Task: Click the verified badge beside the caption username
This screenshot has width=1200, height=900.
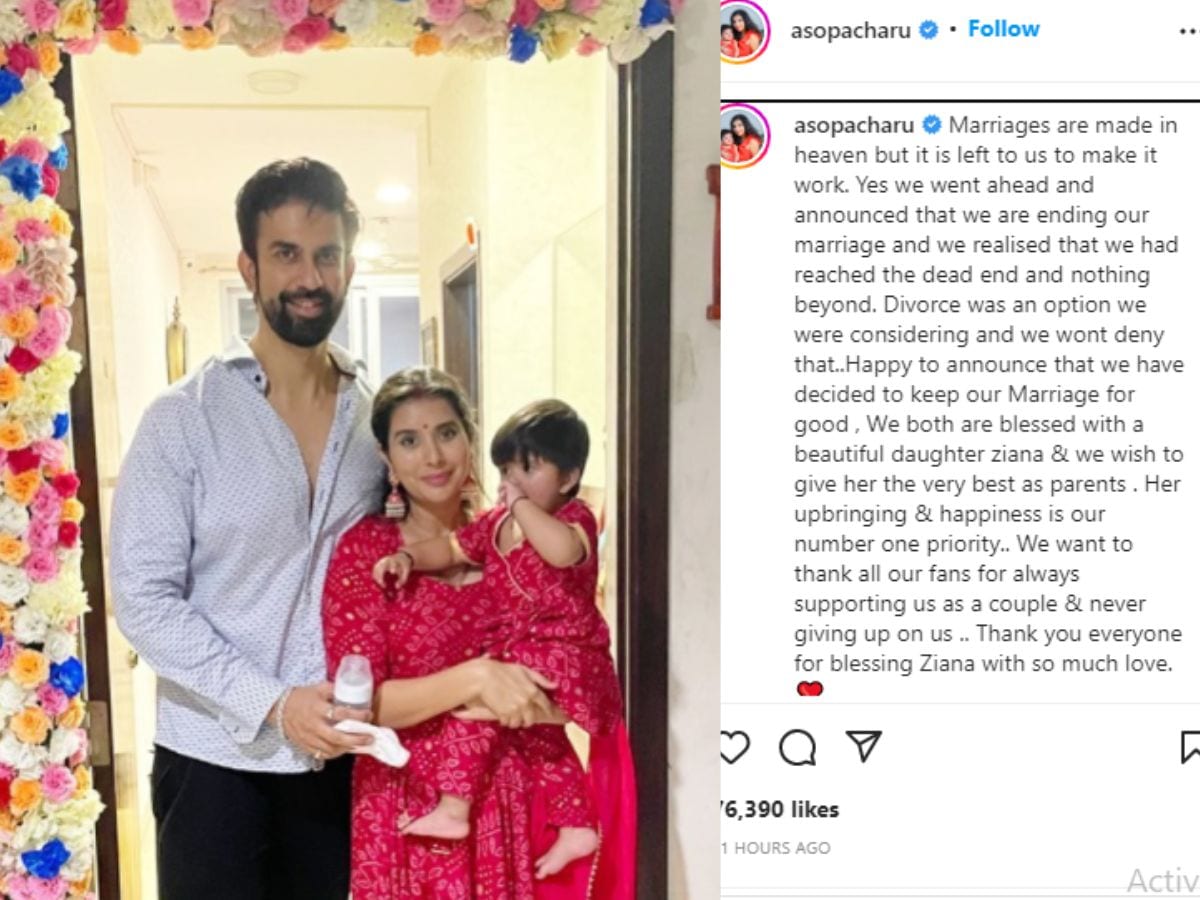Action: [931, 125]
